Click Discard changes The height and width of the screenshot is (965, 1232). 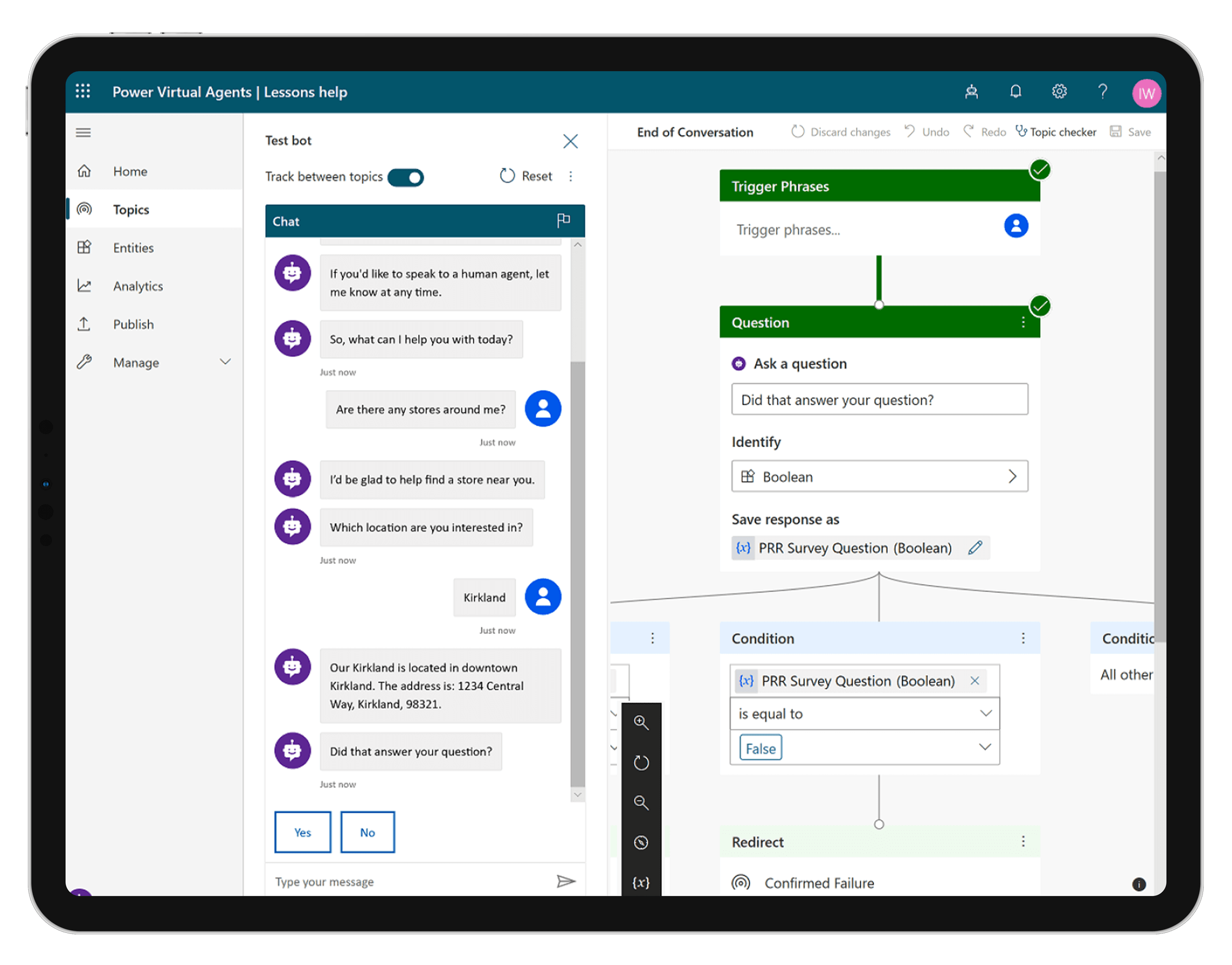tap(841, 132)
